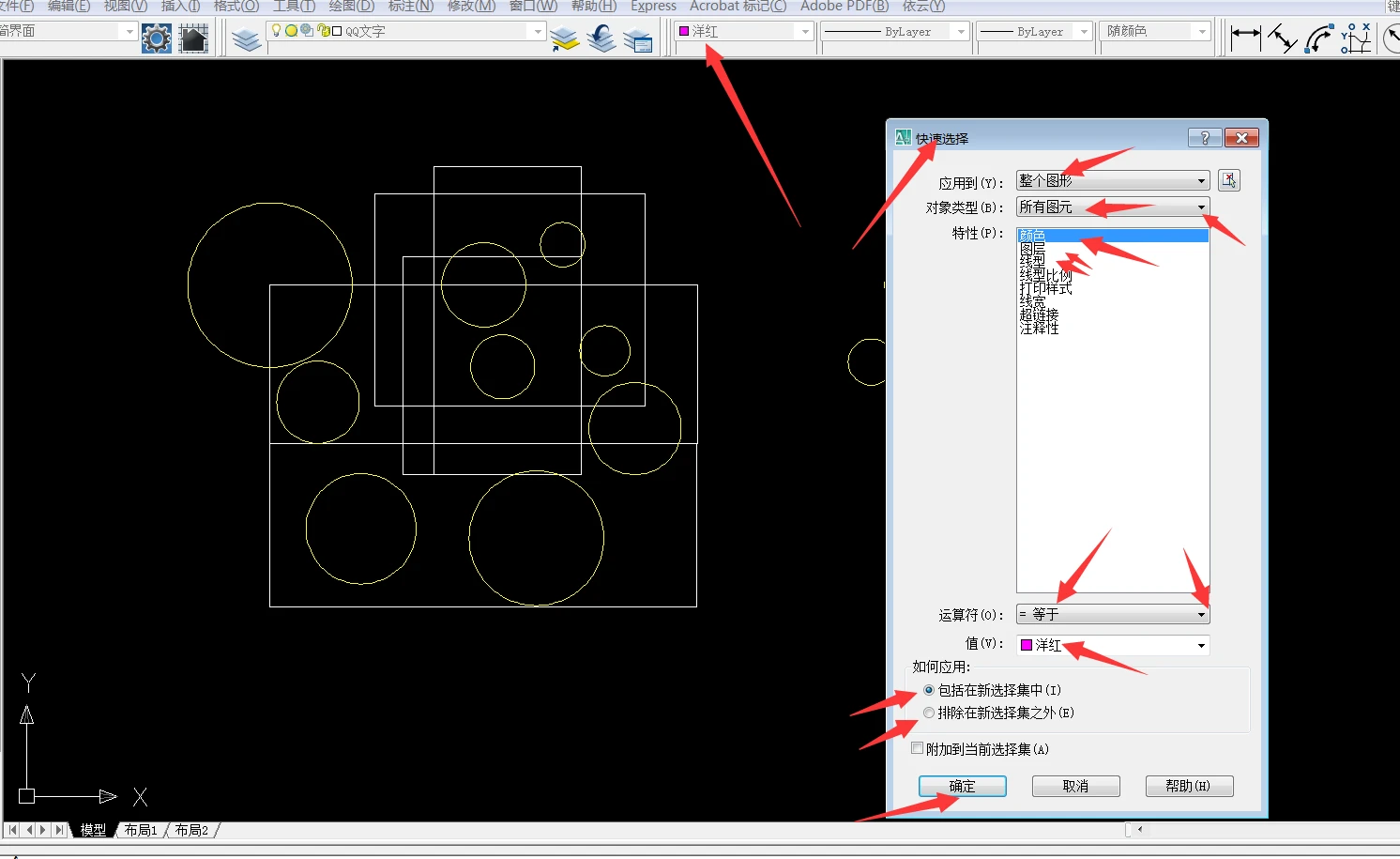This screenshot has width=1400, height=859.
Task: Open the 应用到 dropdown showing 整个图形
Action: tap(1113, 180)
